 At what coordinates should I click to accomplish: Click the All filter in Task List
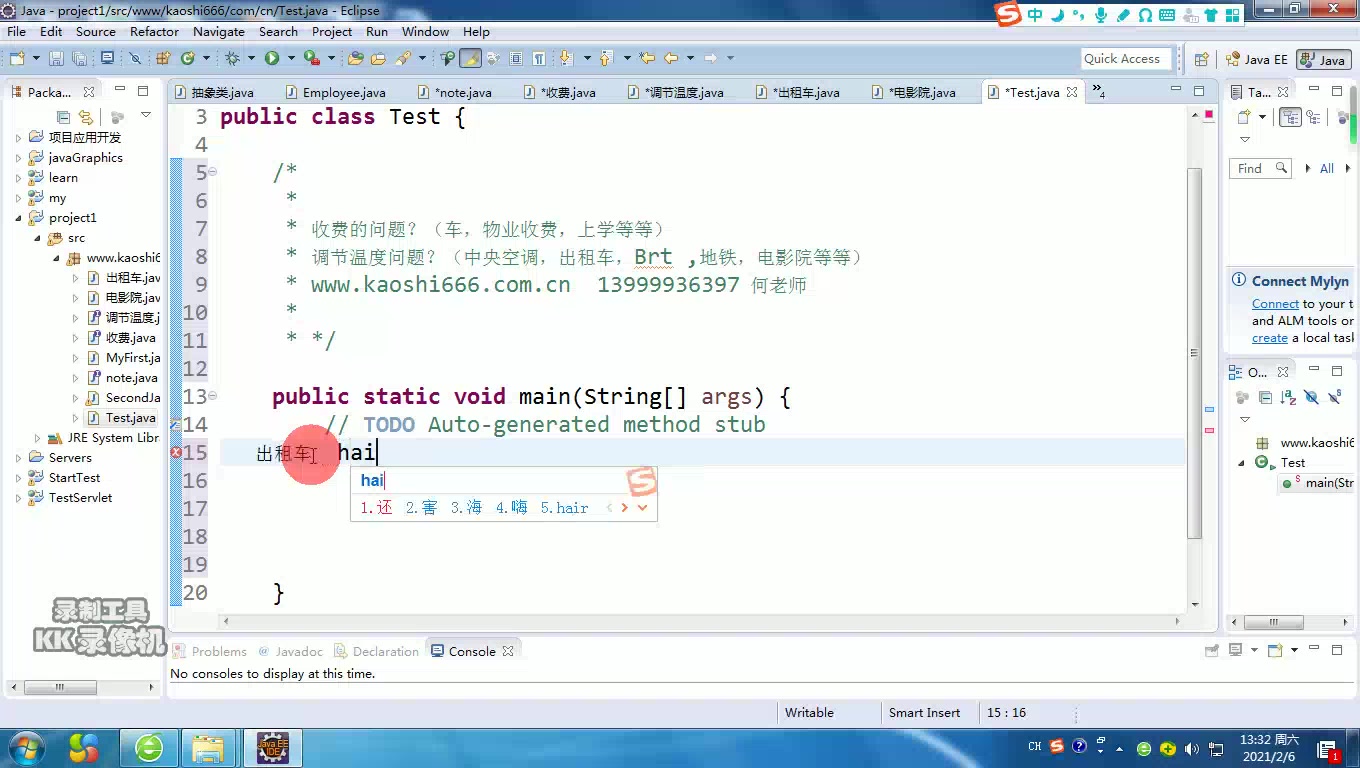[1327, 169]
